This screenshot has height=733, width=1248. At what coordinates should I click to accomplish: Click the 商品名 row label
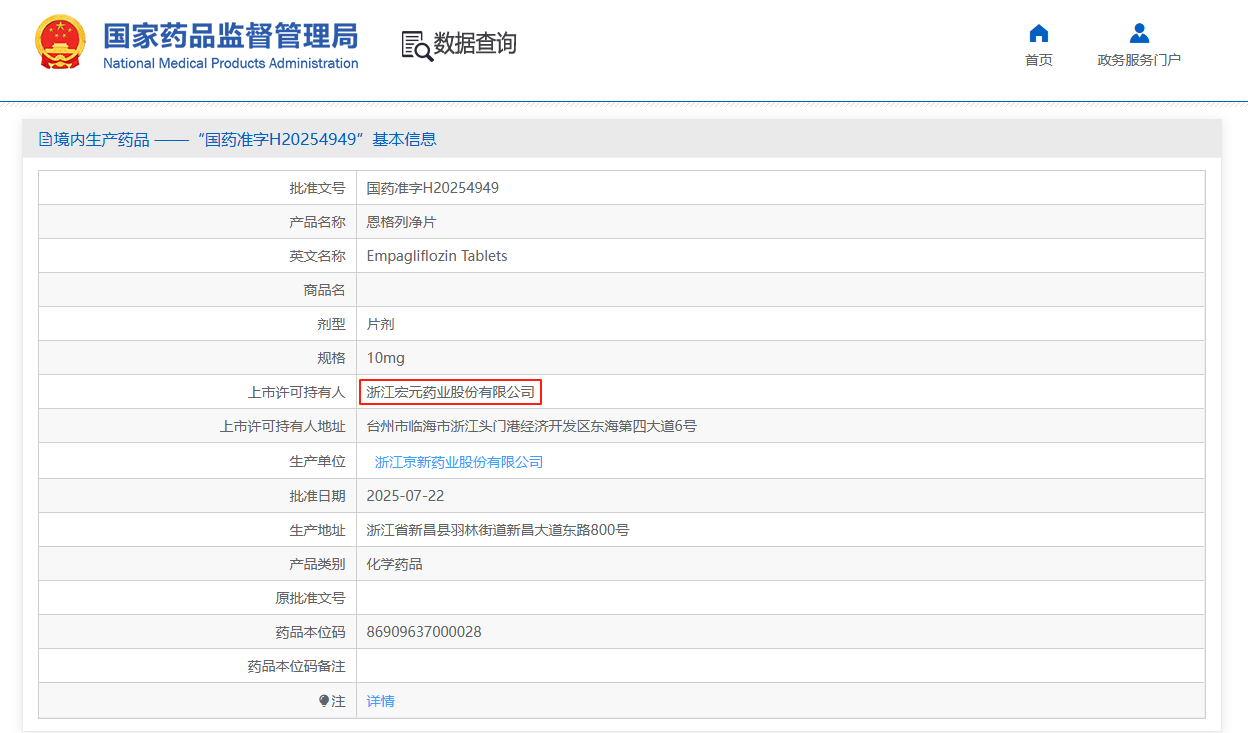(x=324, y=290)
